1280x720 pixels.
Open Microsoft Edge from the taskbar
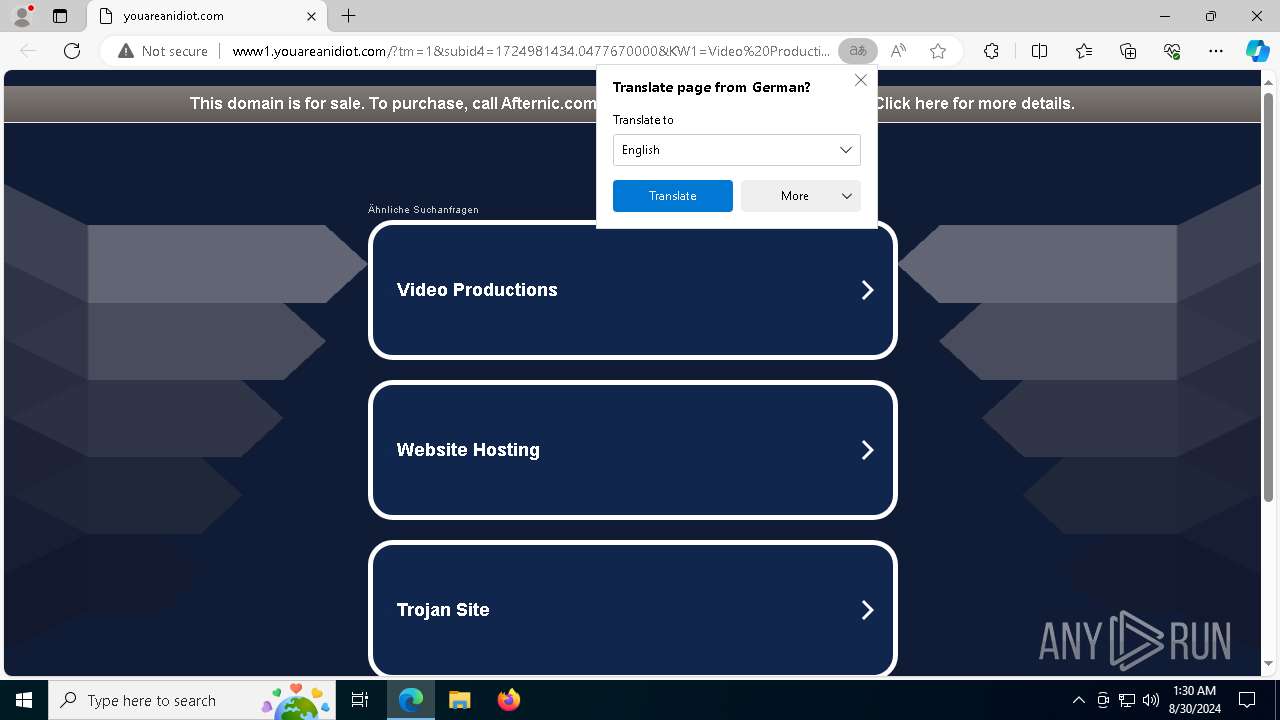tap(411, 700)
